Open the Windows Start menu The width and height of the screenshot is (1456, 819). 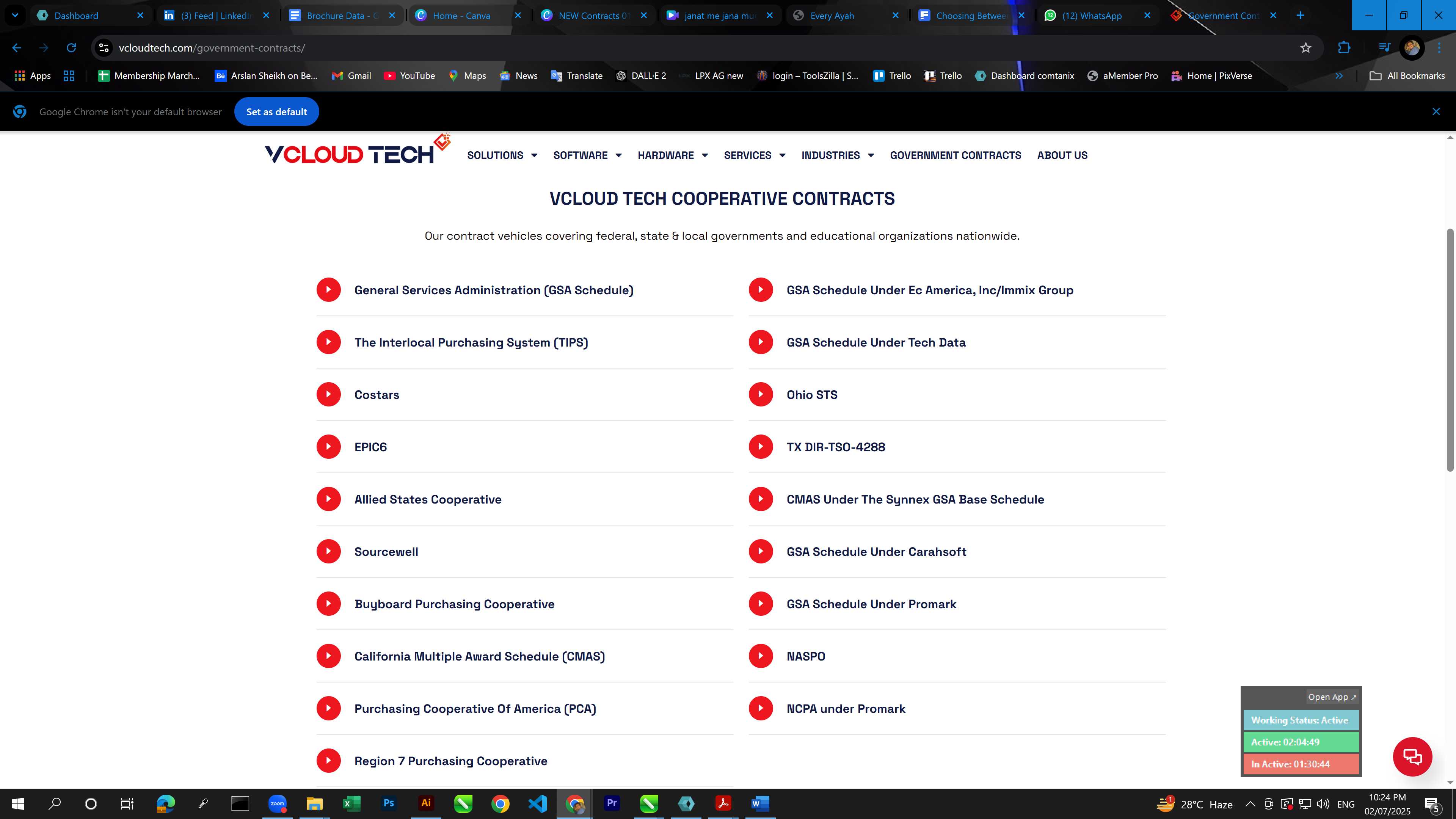coord(18,803)
